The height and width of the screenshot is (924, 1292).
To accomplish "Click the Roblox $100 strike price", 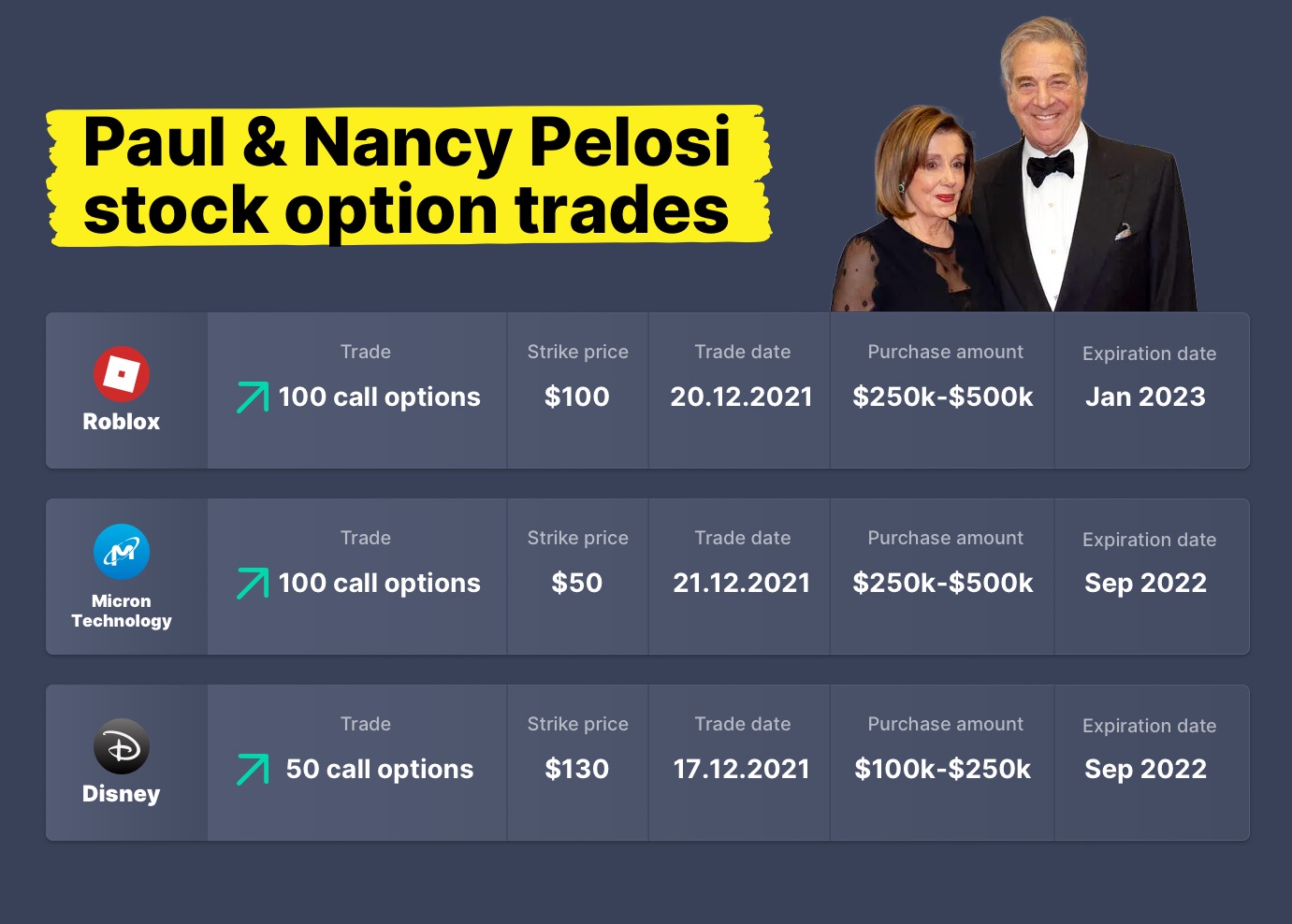I will click(x=577, y=397).
